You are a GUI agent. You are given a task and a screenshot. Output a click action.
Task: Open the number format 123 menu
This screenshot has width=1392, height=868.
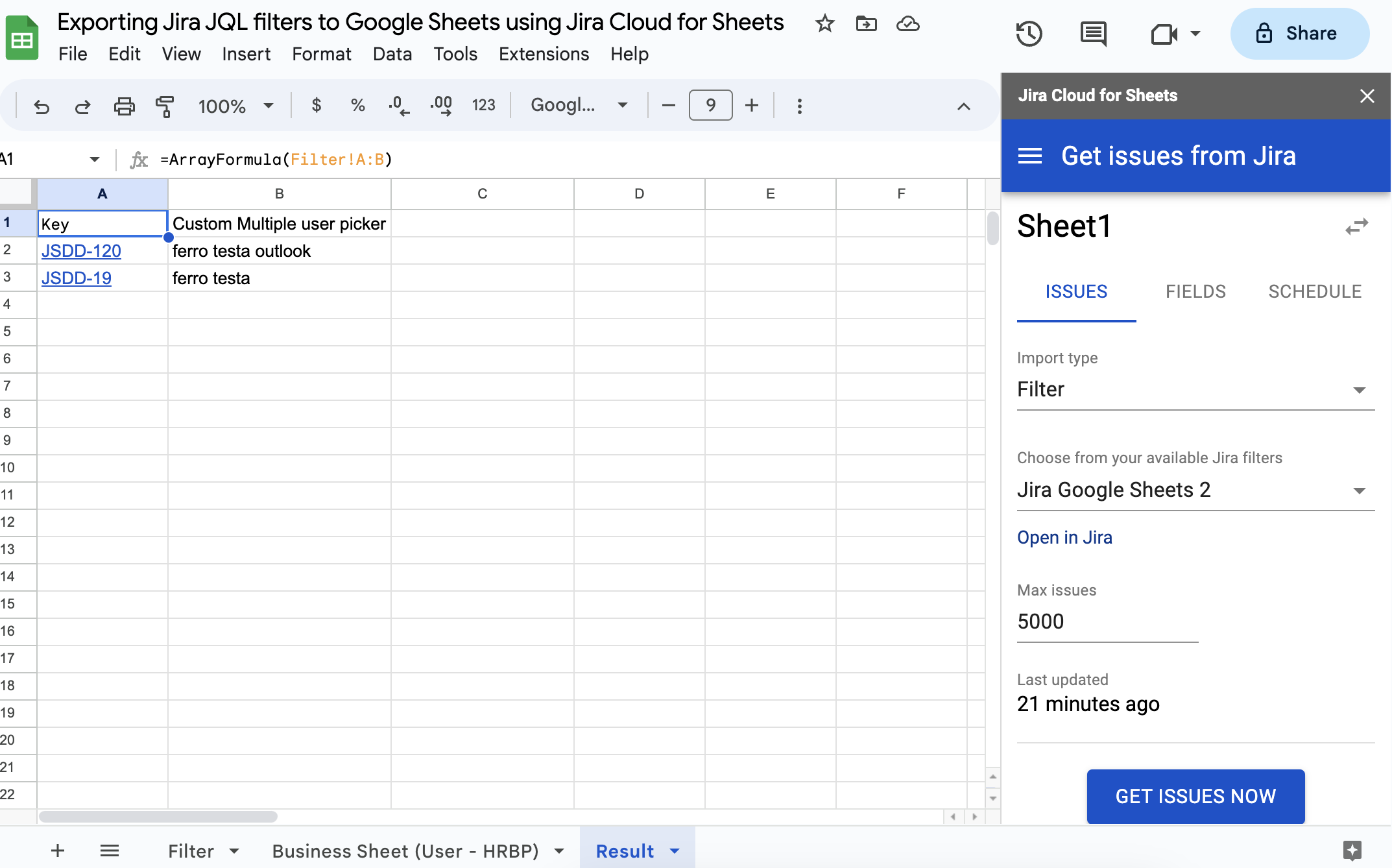[x=483, y=105]
